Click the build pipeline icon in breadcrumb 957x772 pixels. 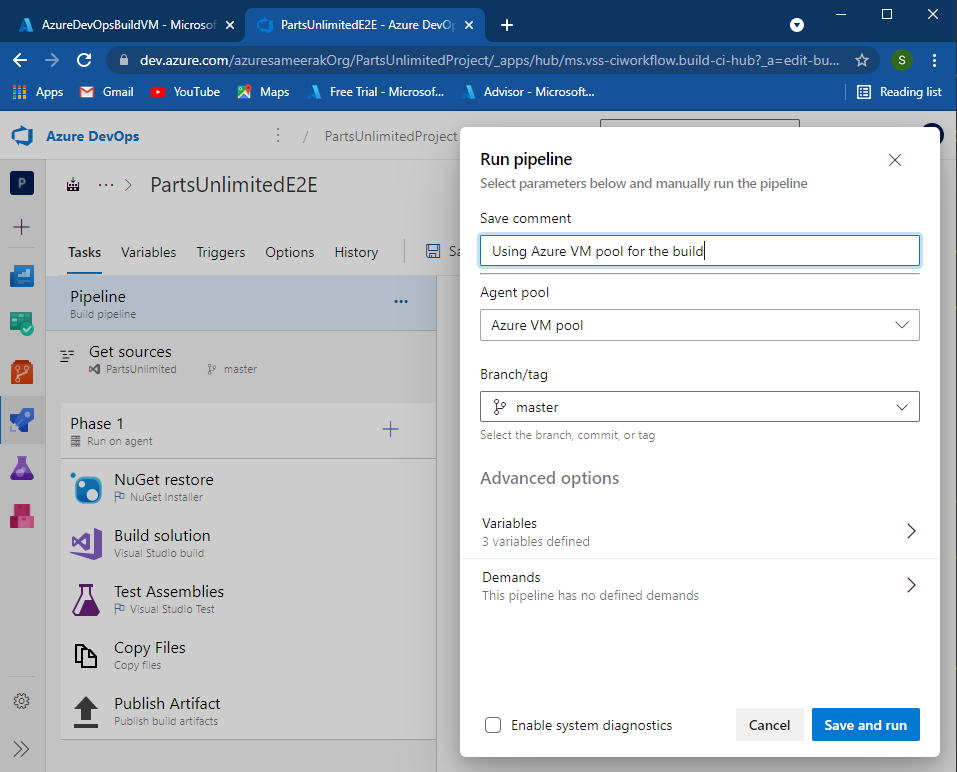pyautogui.click(x=73, y=185)
